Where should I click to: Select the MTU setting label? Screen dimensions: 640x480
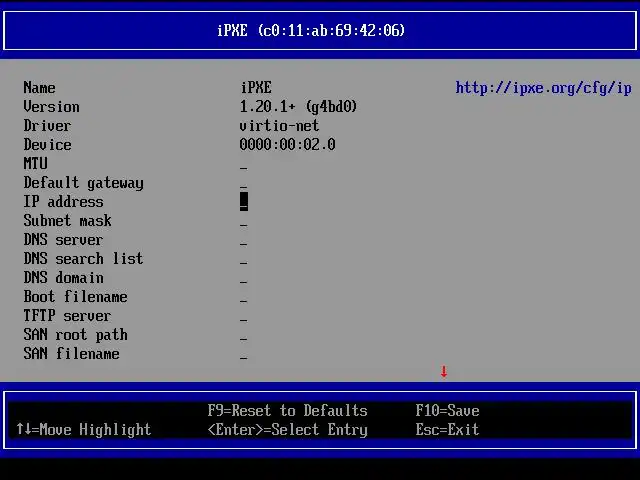36,163
